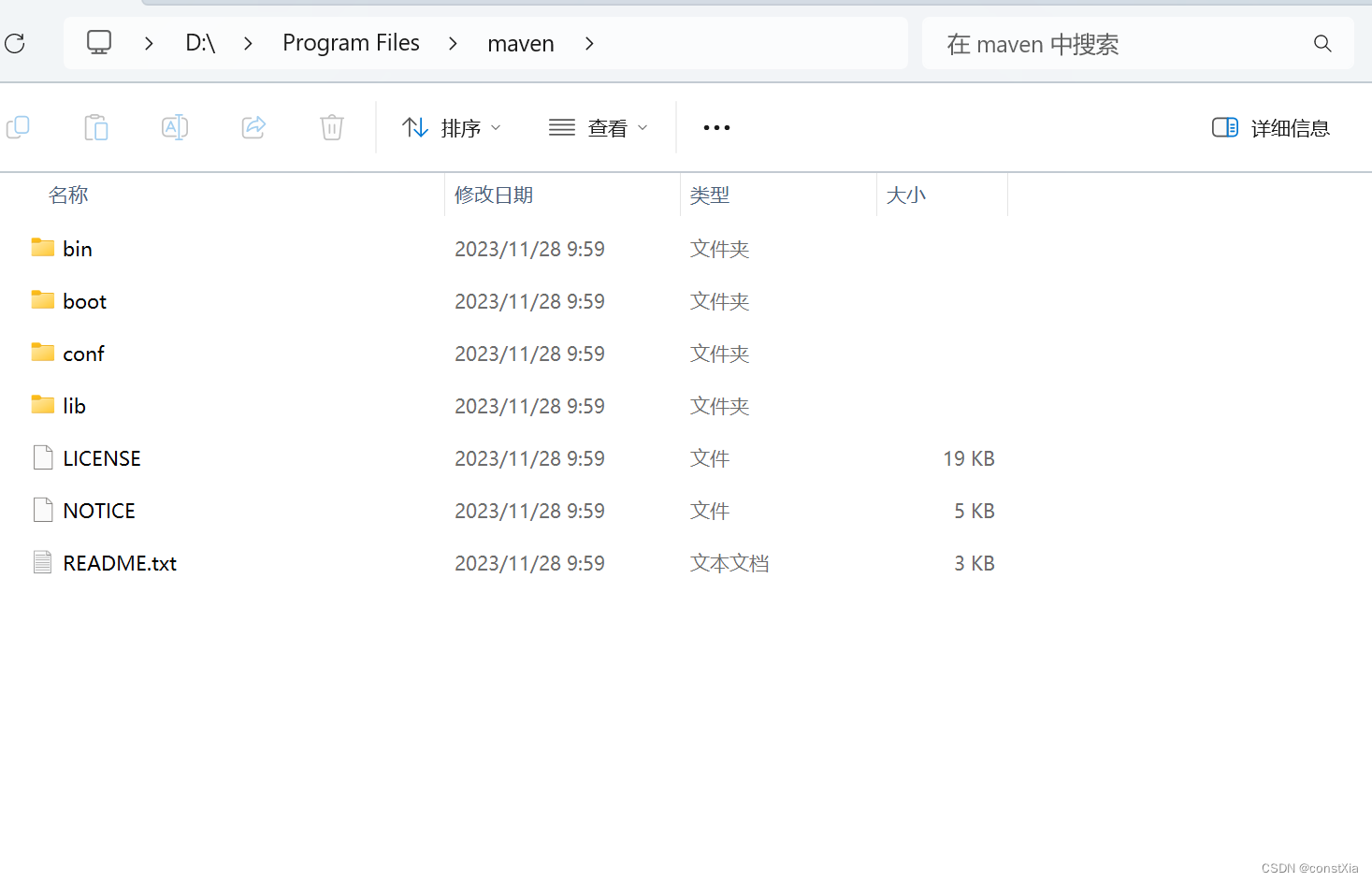The width and height of the screenshot is (1372, 882).
Task: Click the bin folder icon
Action: pos(43,248)
